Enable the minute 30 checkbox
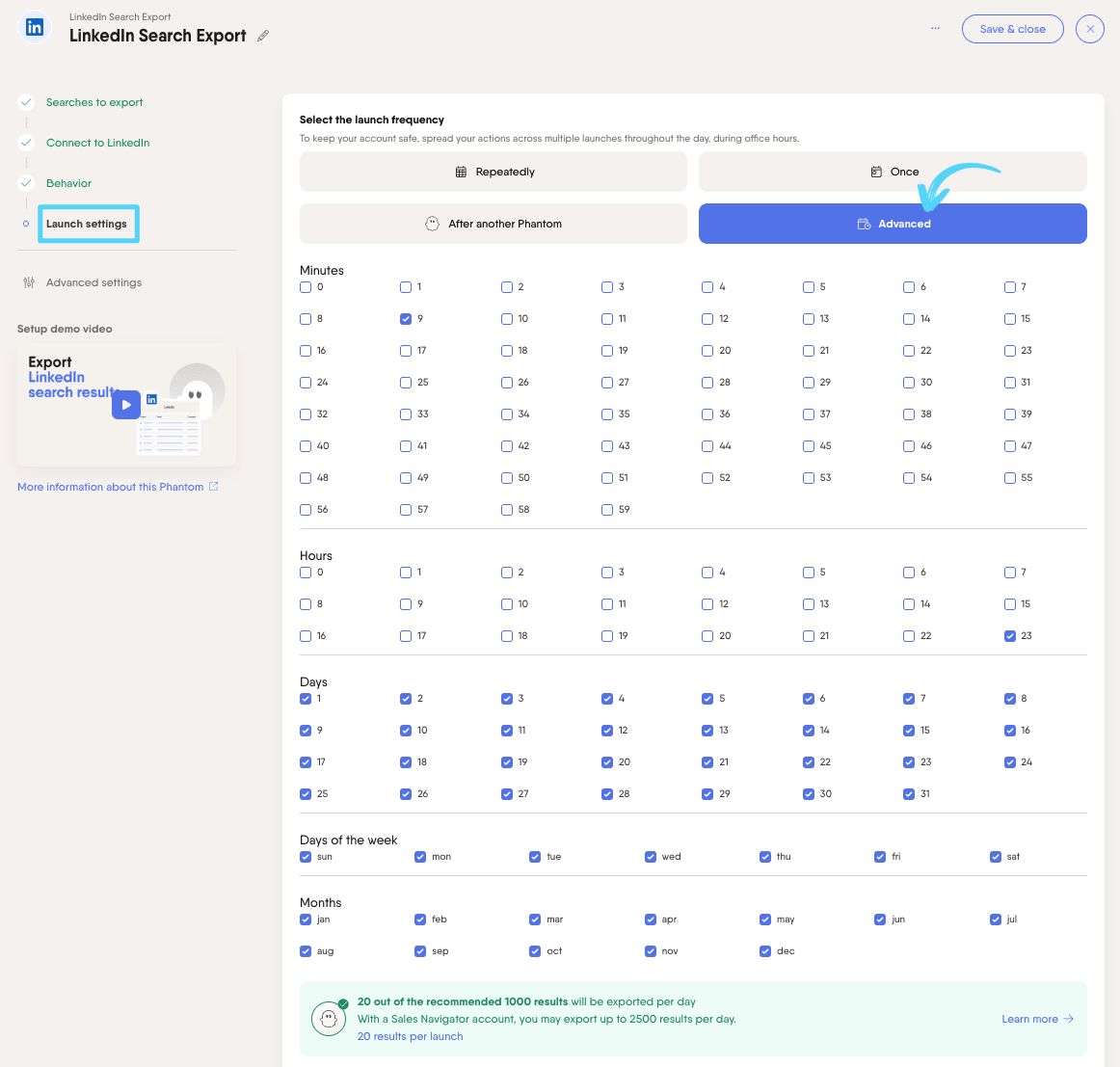 coord(909,383)
